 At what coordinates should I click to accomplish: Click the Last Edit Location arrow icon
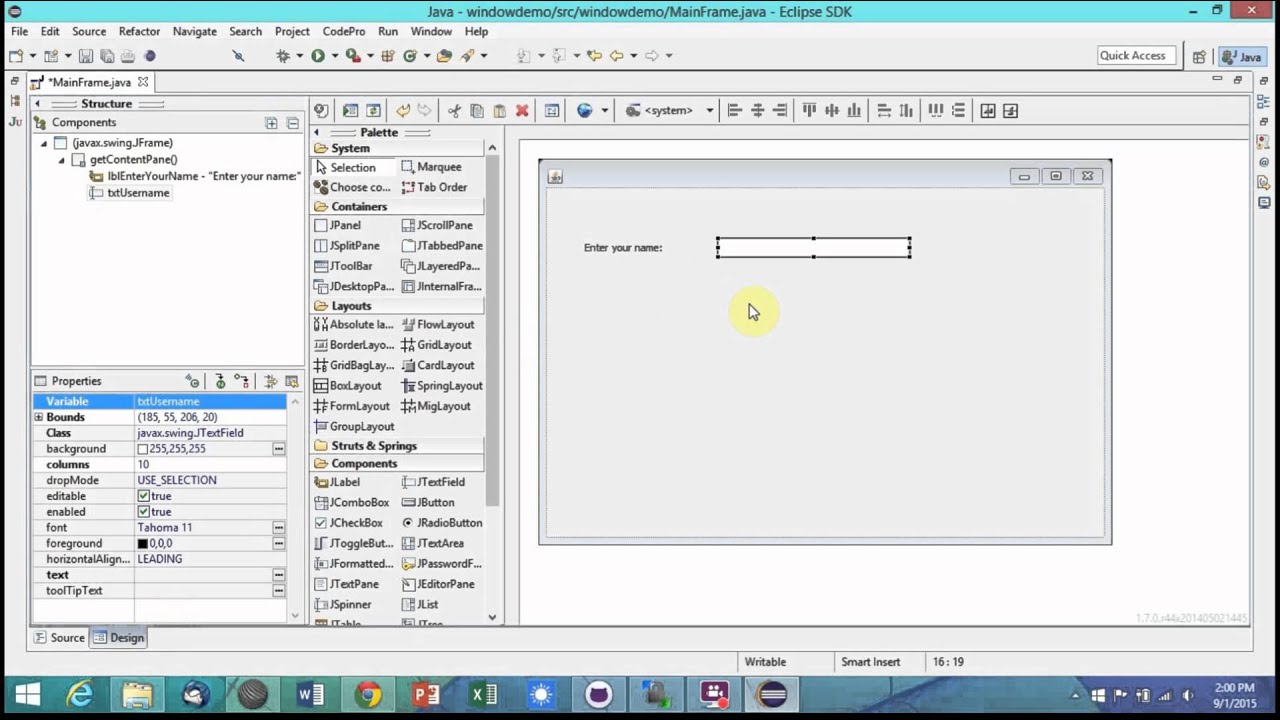[x=594, y=56]
